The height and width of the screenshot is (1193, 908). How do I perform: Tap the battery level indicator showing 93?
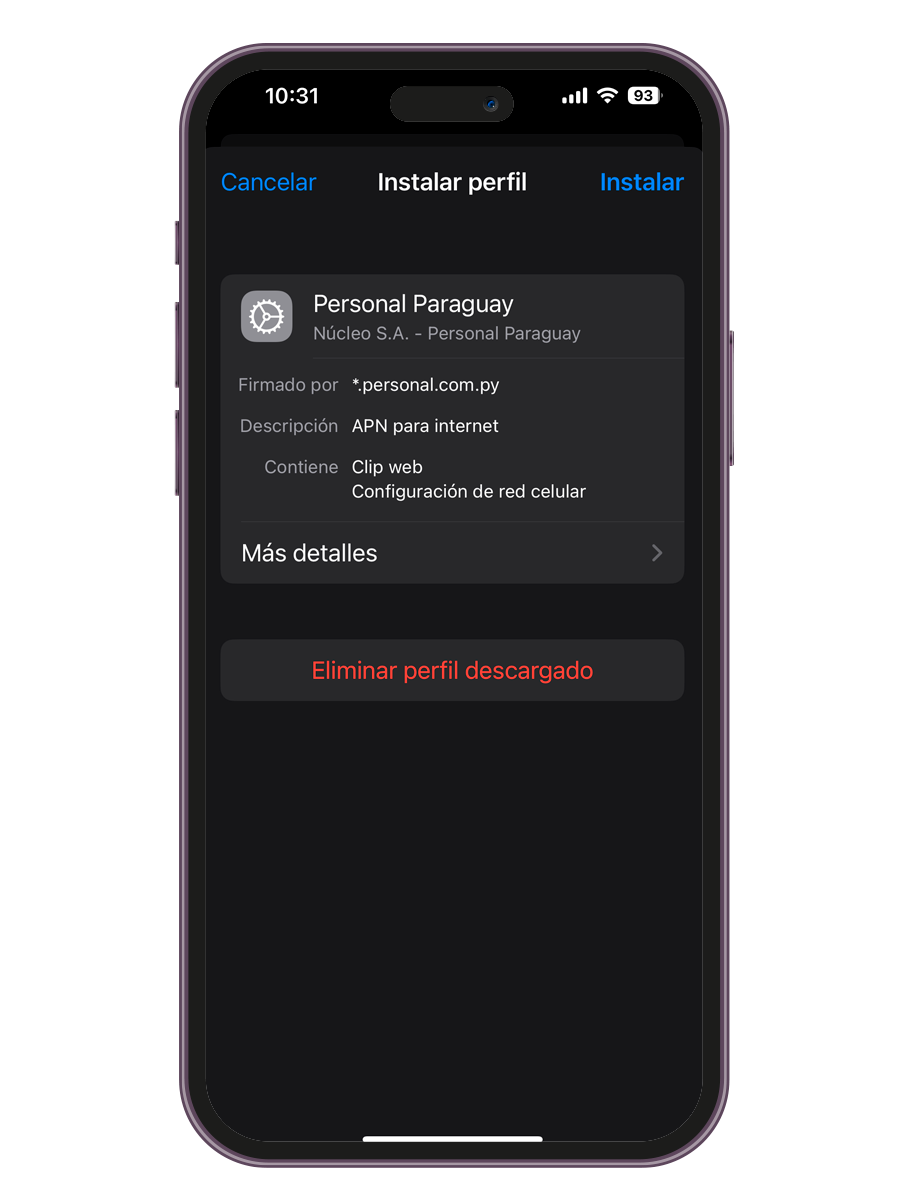[645, 96]
